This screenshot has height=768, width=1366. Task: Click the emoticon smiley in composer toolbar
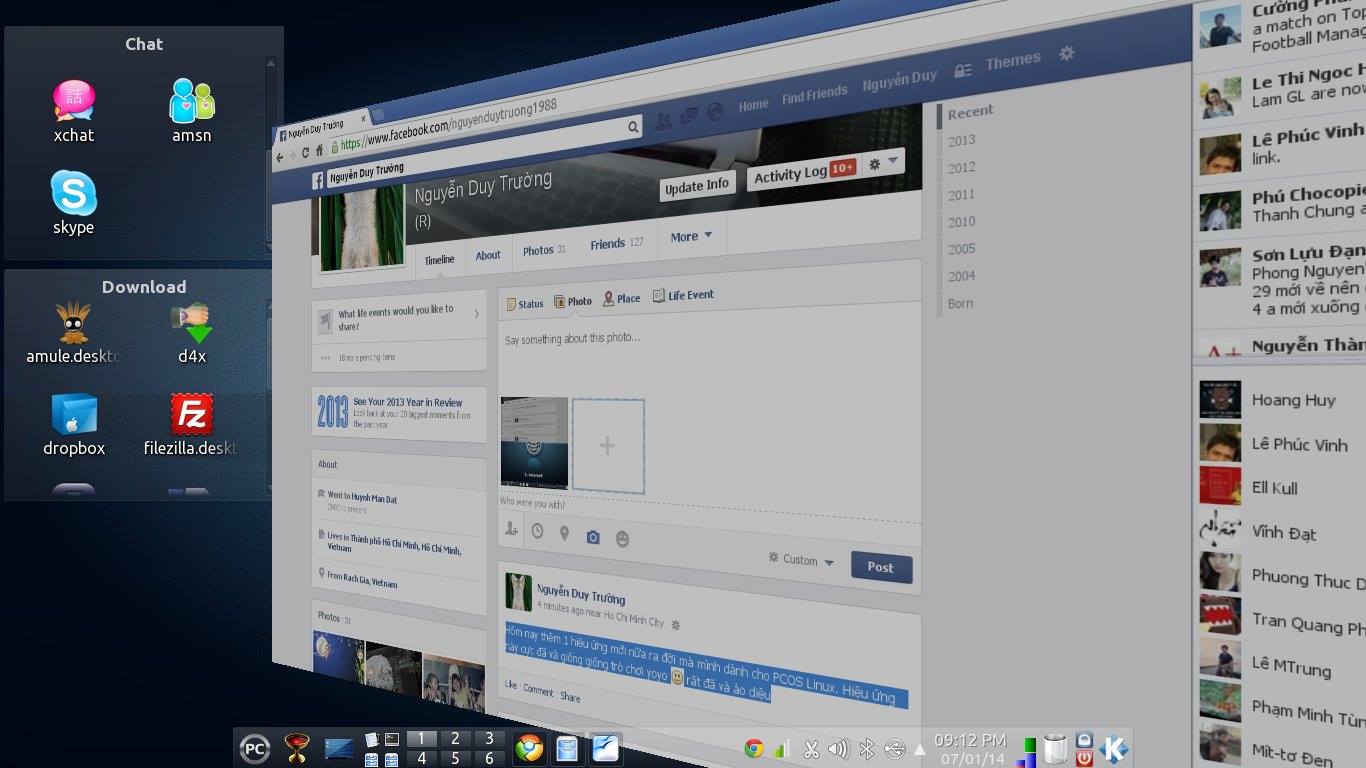pyautogui.click(x=622, y=540)
